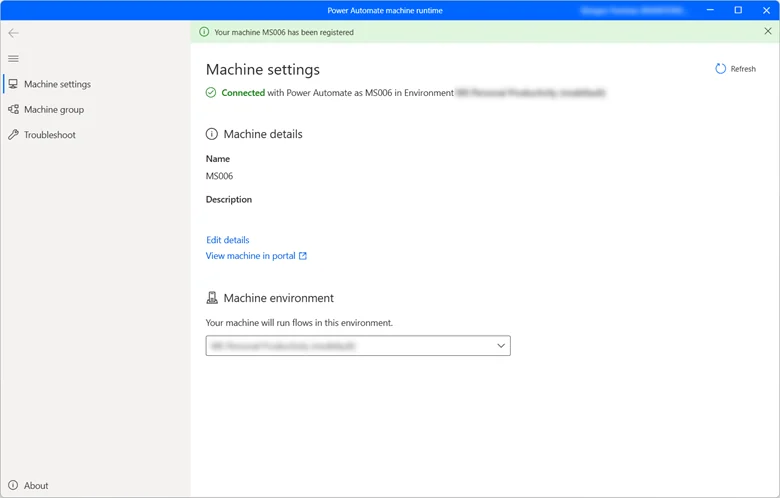Click the 'Description' label
The image size is (780, 498).
click(229, 199)
